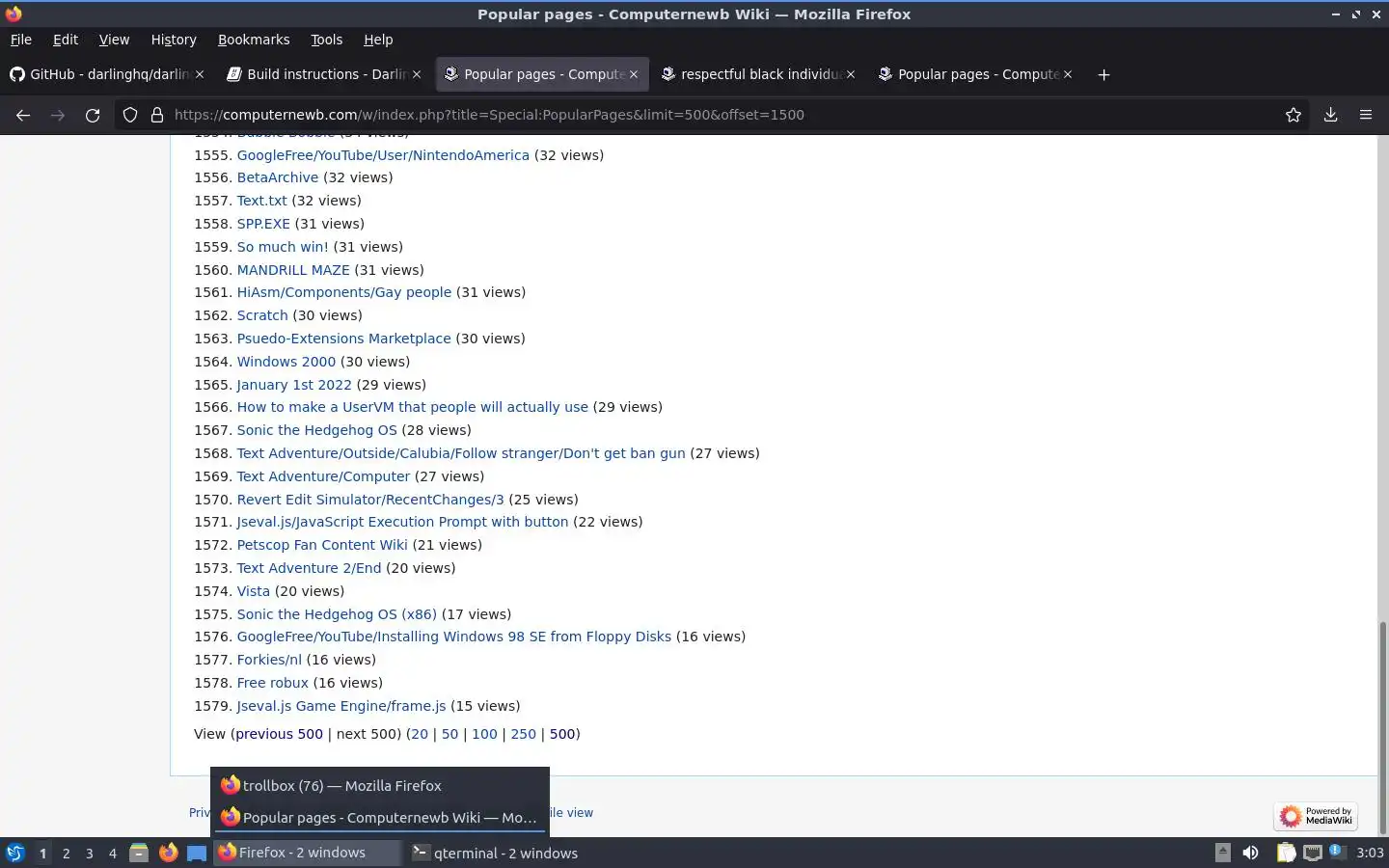
Task: Go to previous 500 results
Action: 279,734
